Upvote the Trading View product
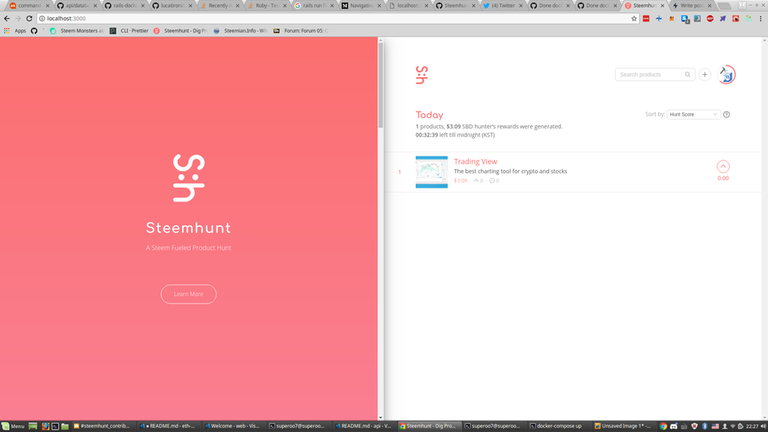 (x=723, y=167)
